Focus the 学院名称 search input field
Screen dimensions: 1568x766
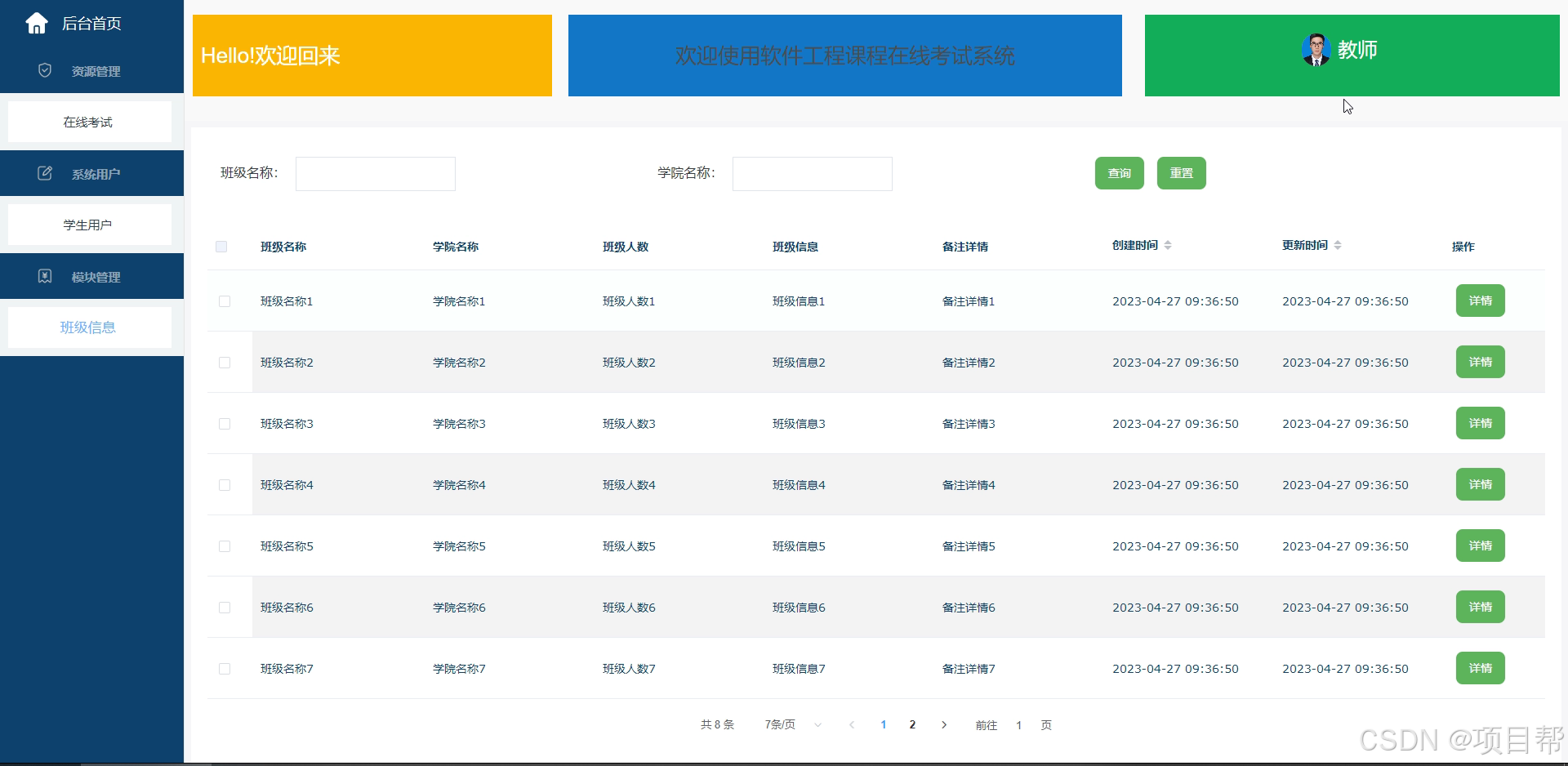pos(813,174)
